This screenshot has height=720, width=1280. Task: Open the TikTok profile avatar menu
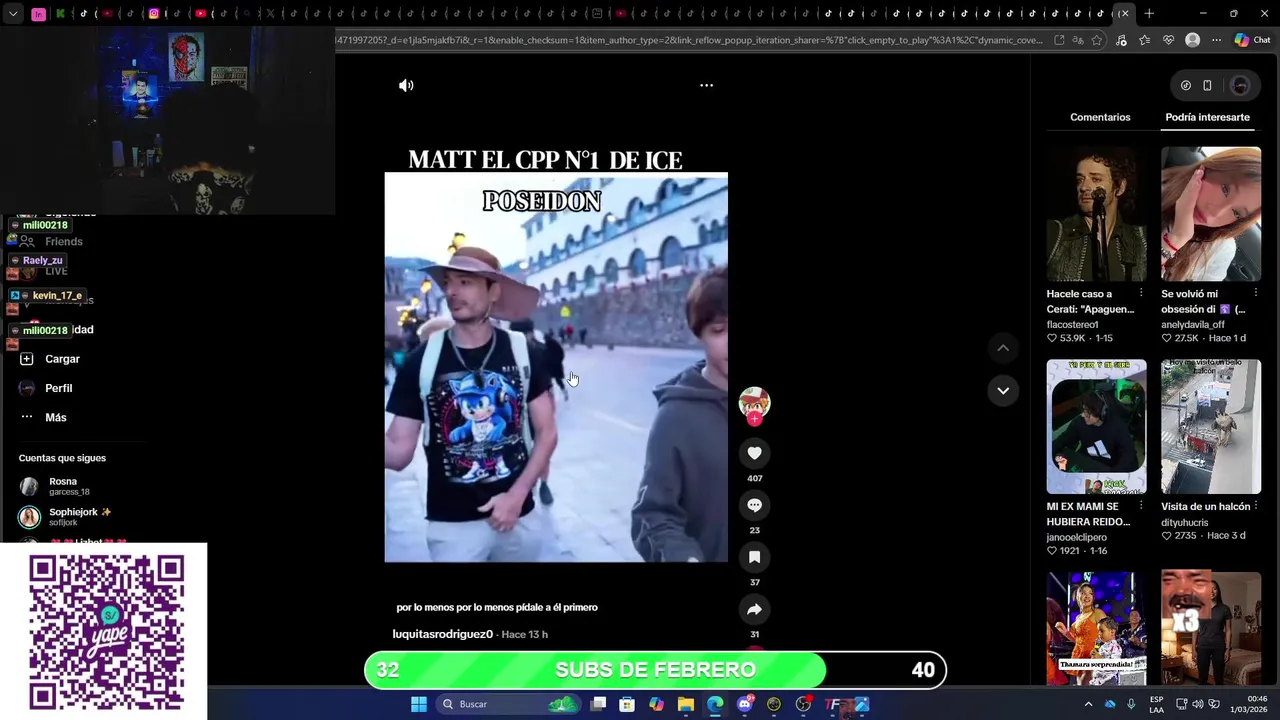pyautogui.click(x=1240, y=85)
